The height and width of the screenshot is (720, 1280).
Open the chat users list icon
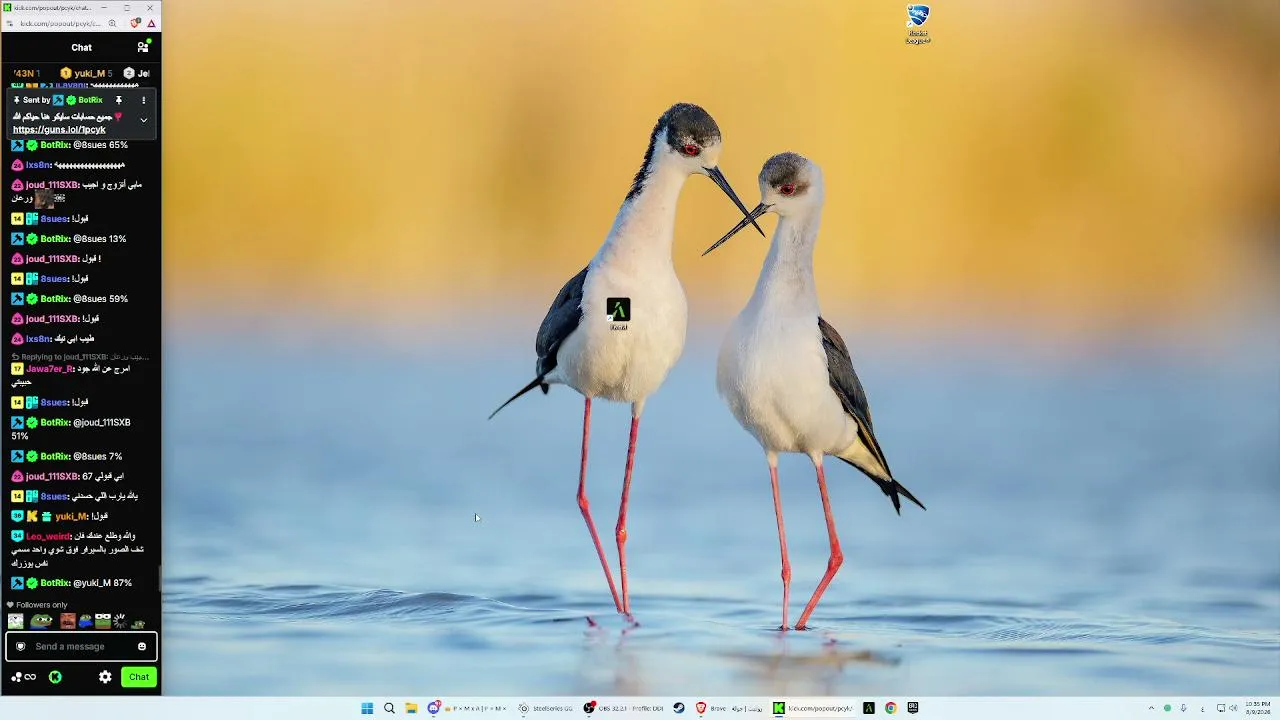(x=143, y=47)
